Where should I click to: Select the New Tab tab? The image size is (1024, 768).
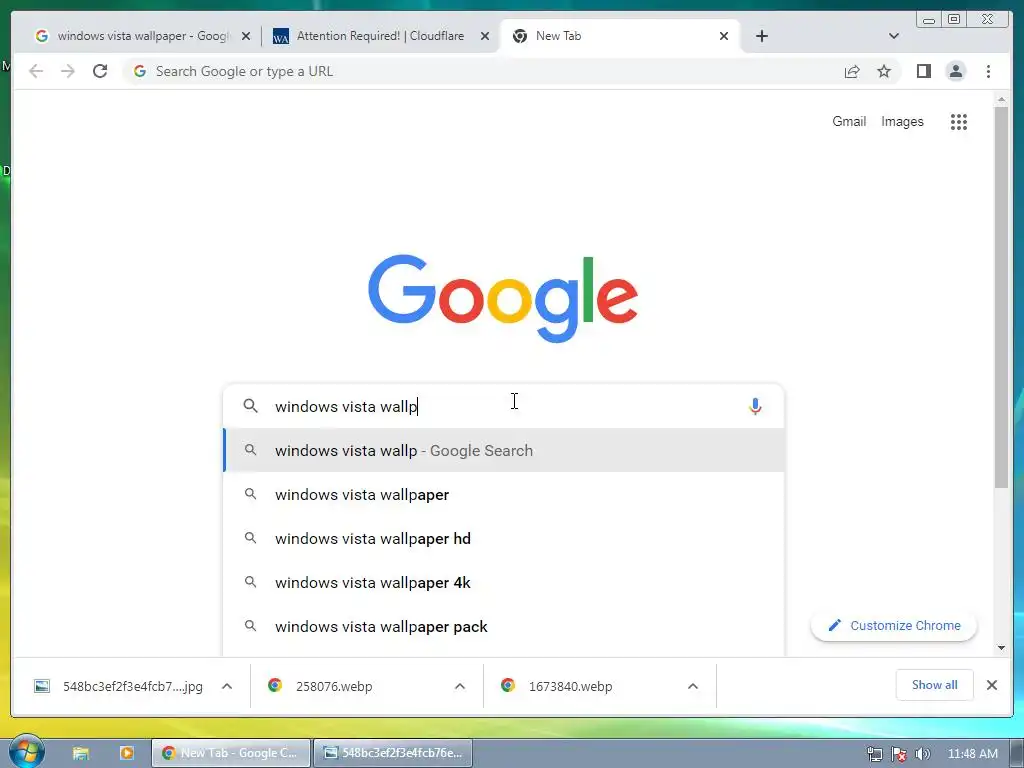click(x=618, y=36)
